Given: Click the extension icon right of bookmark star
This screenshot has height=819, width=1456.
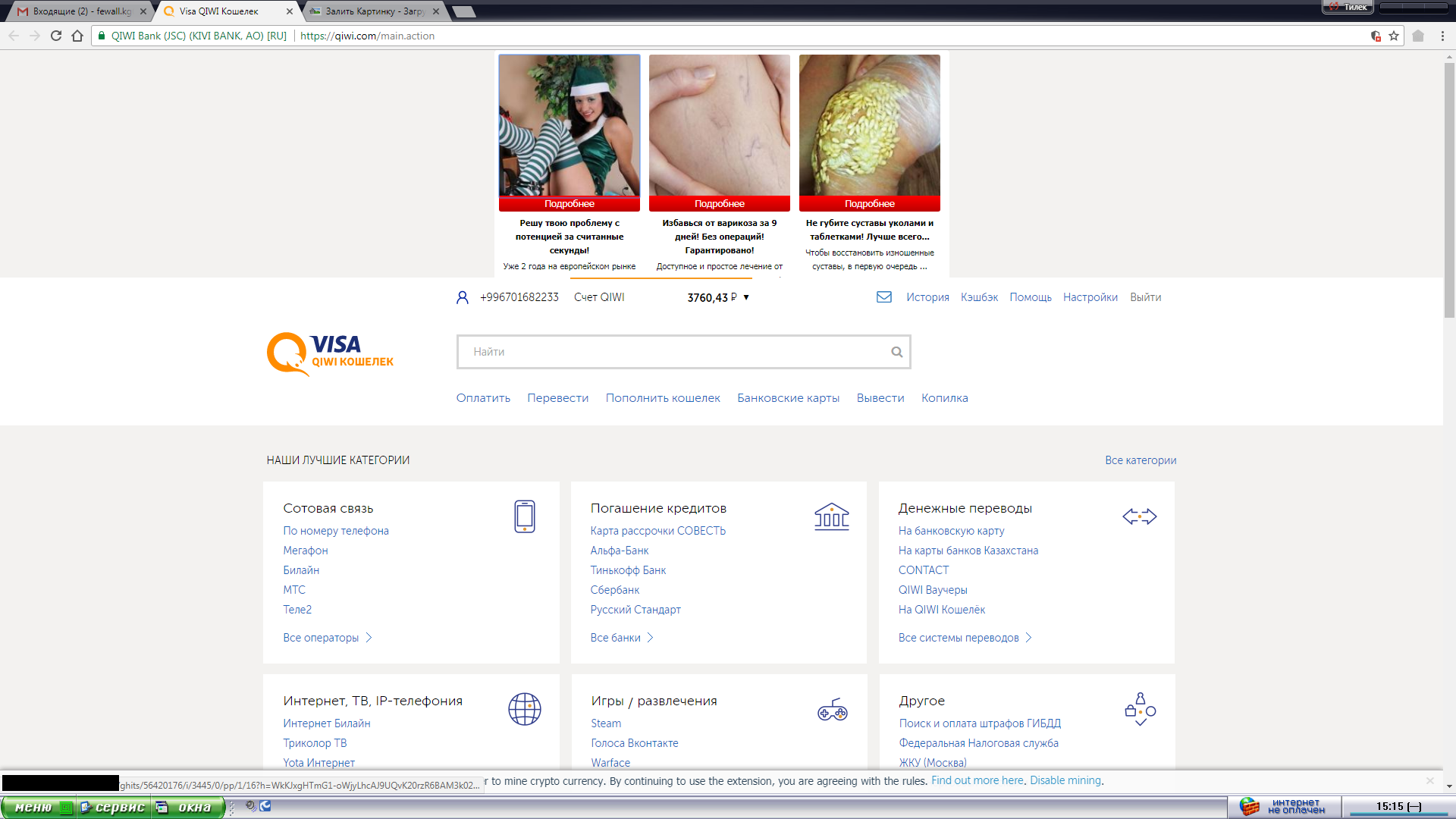Looking at the screenshot, I should [1418, 36].
